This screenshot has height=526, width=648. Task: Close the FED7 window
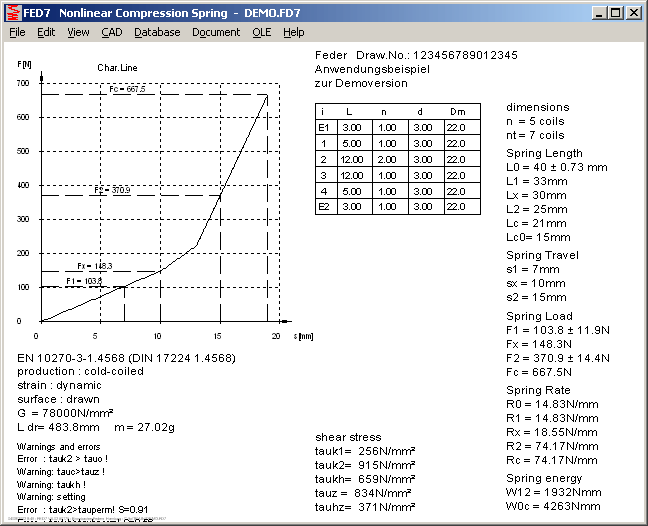[633, 13]
